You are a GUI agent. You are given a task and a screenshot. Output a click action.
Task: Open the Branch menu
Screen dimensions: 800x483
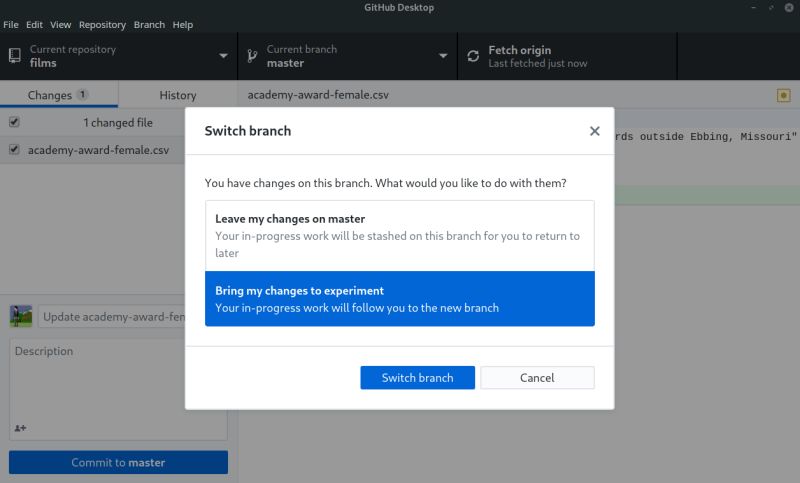coord(149,24)
